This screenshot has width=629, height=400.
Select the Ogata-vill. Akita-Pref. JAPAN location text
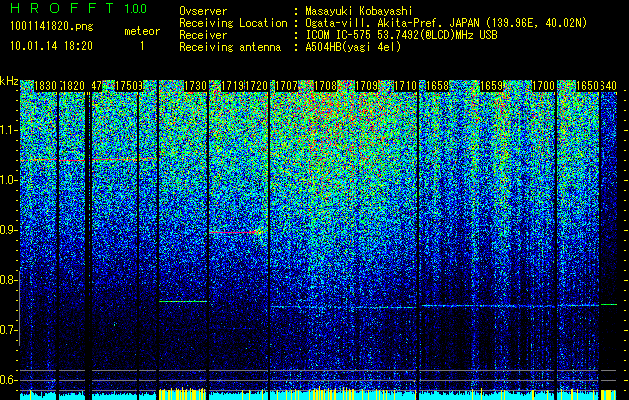[446, 23]
